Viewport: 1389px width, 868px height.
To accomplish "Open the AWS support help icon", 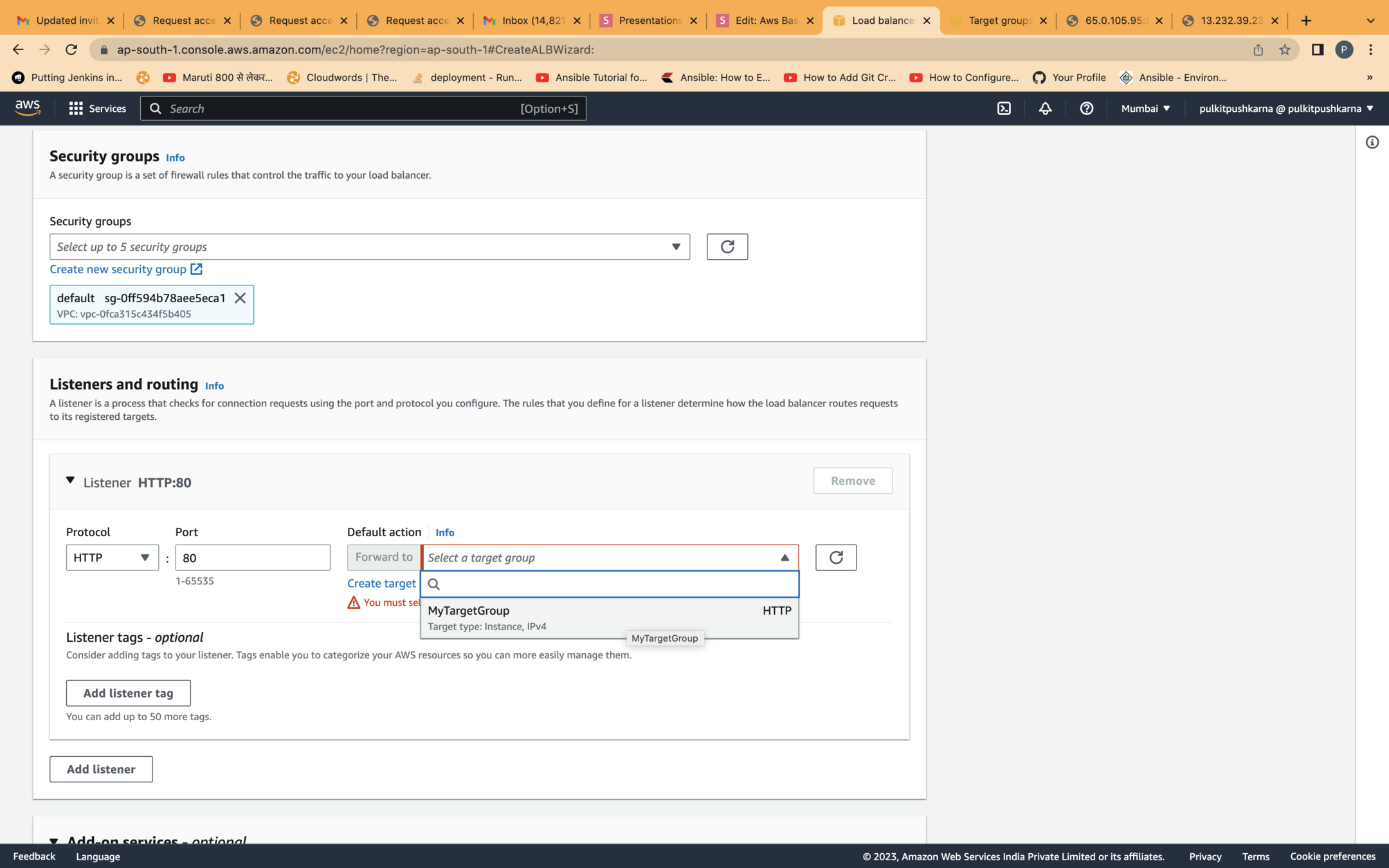I will click(x=1086, y=109).
